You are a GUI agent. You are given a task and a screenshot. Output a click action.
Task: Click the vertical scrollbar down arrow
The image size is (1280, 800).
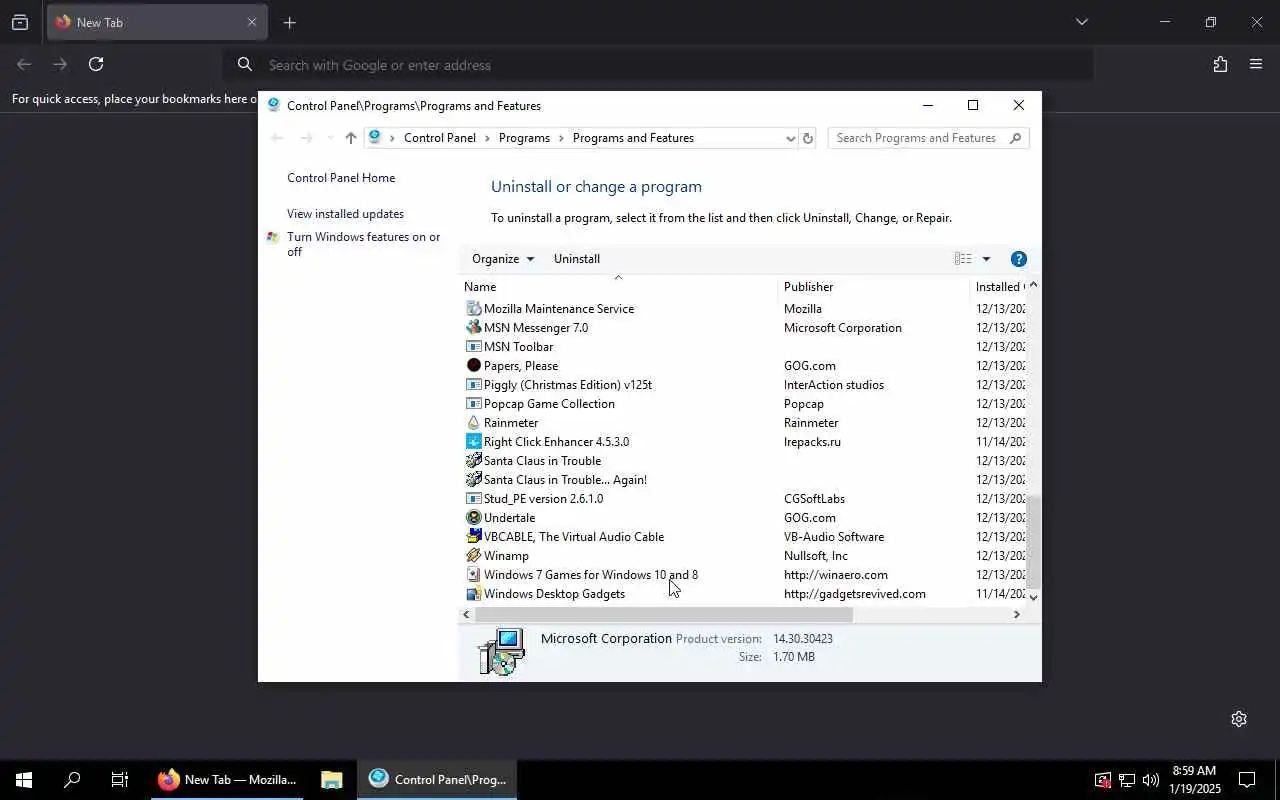[x=1033, y=597]
